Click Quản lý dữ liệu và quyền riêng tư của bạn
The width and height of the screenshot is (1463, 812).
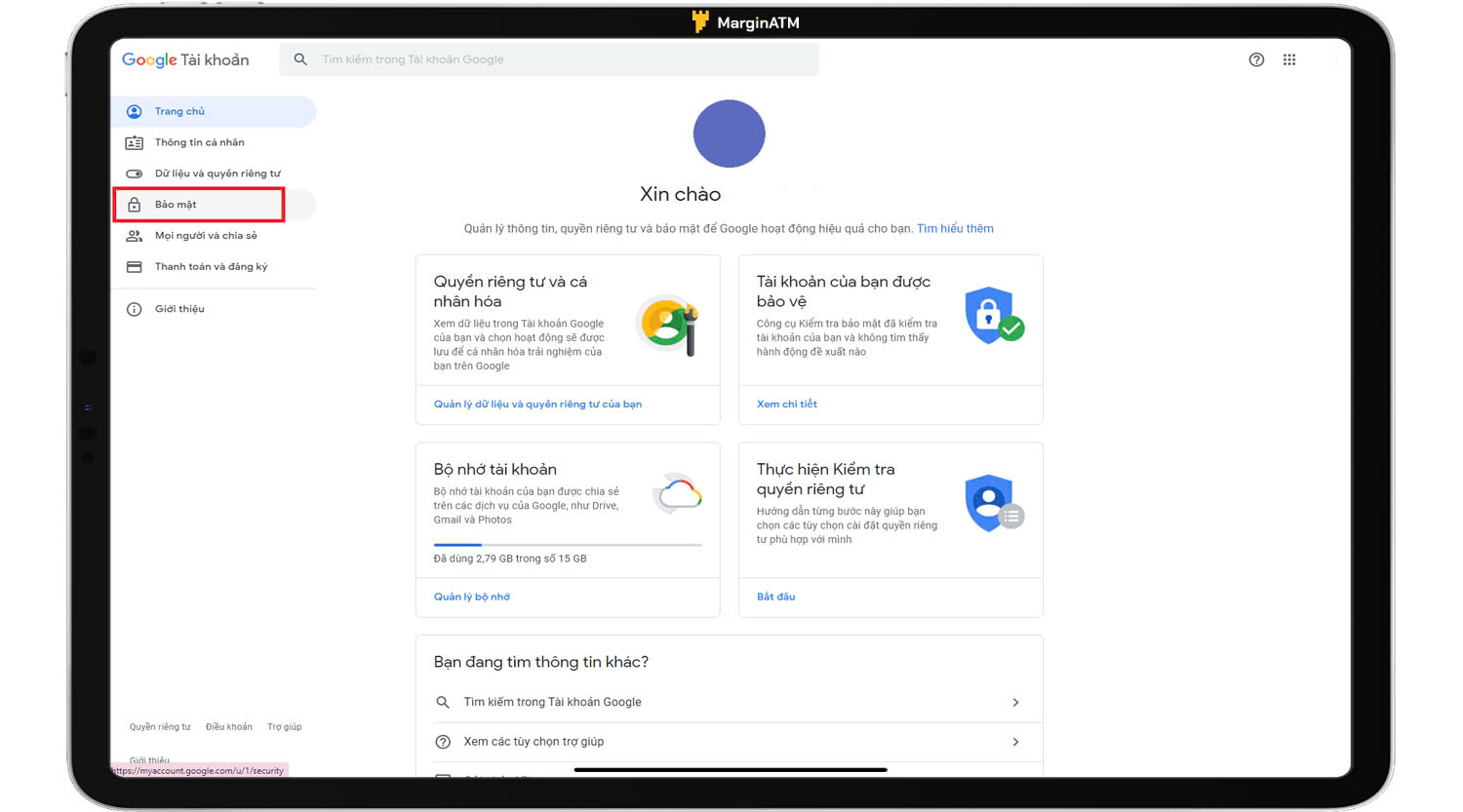(537, 405)
